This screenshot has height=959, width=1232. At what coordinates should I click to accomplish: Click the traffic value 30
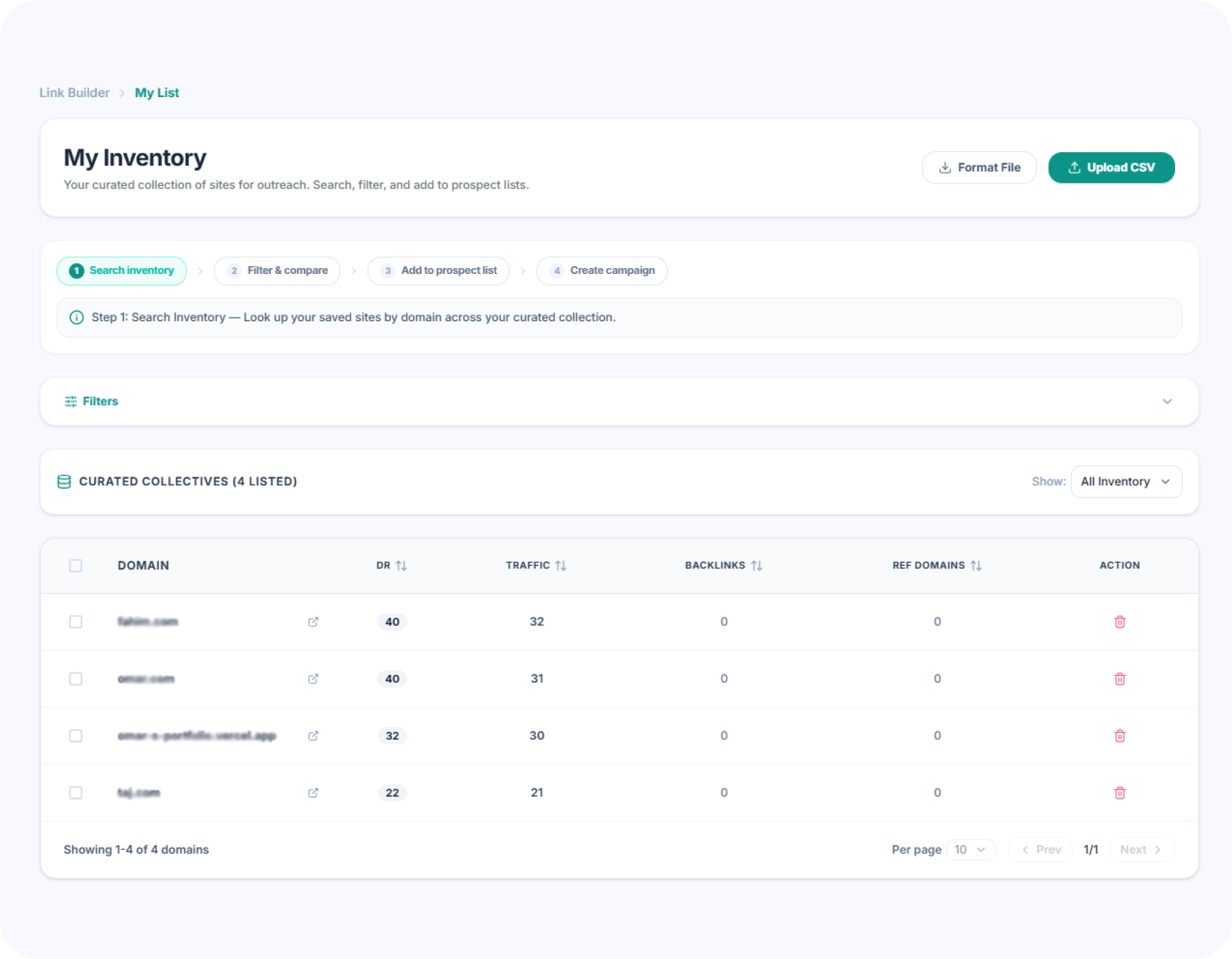[x=536, y=735]
